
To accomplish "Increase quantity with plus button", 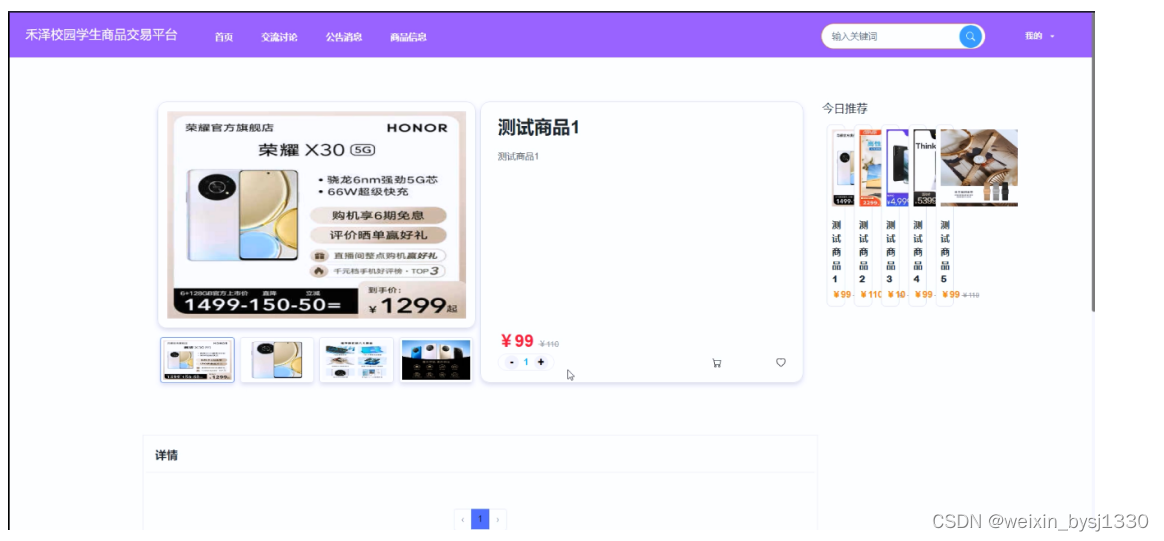I will click(x=540, y=362).
